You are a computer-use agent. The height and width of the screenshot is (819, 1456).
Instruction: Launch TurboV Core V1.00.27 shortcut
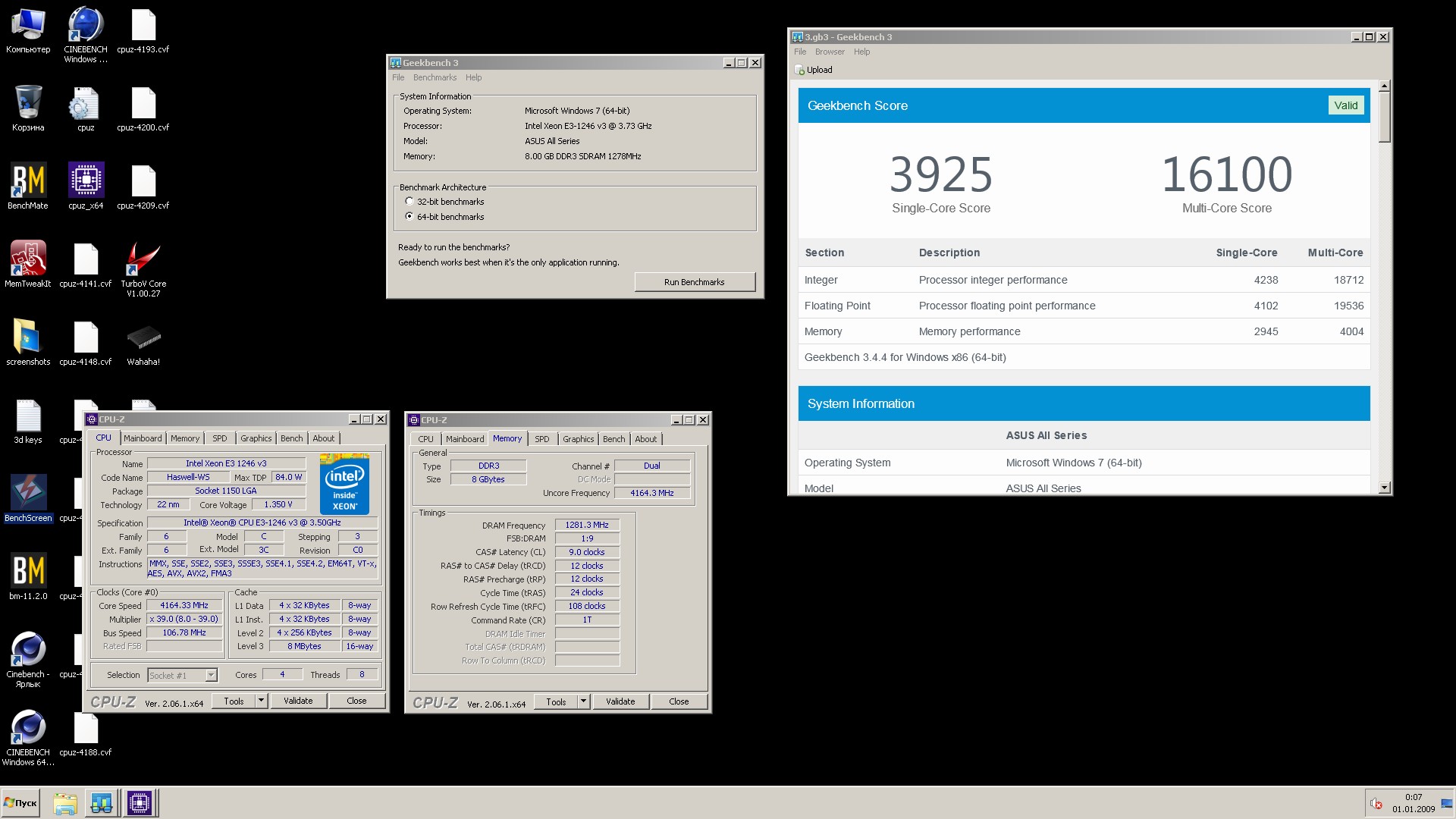[x=143, y=269]
